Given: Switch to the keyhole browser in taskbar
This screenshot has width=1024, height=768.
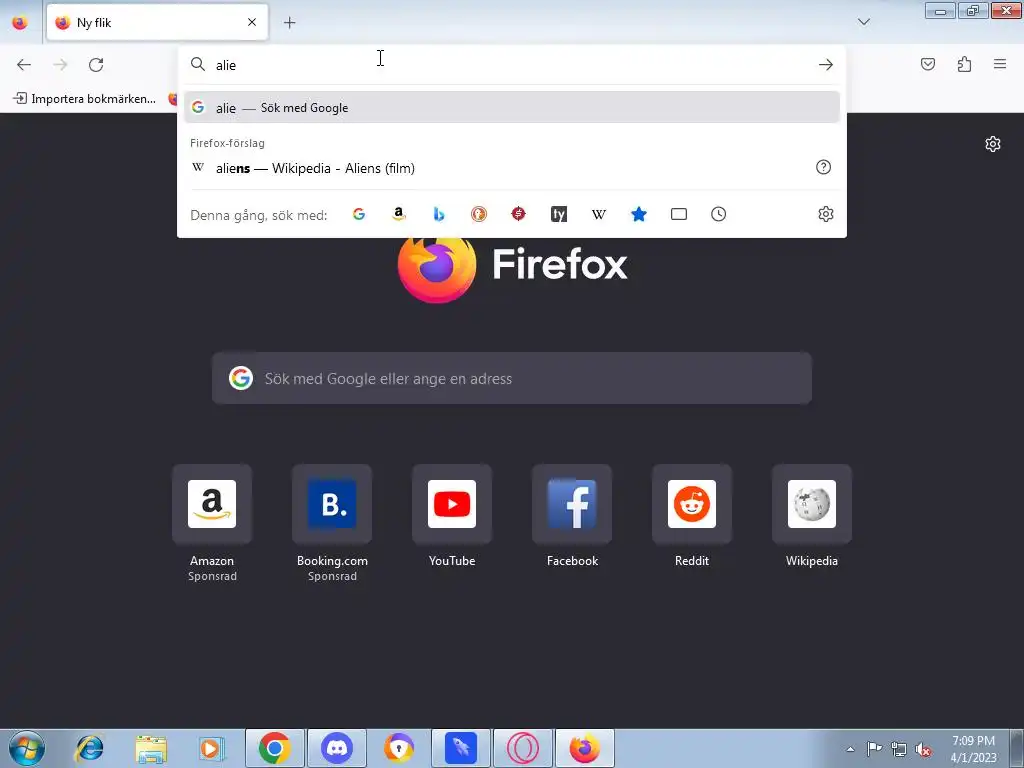Looking at the screenshot, I should [399, 748].
